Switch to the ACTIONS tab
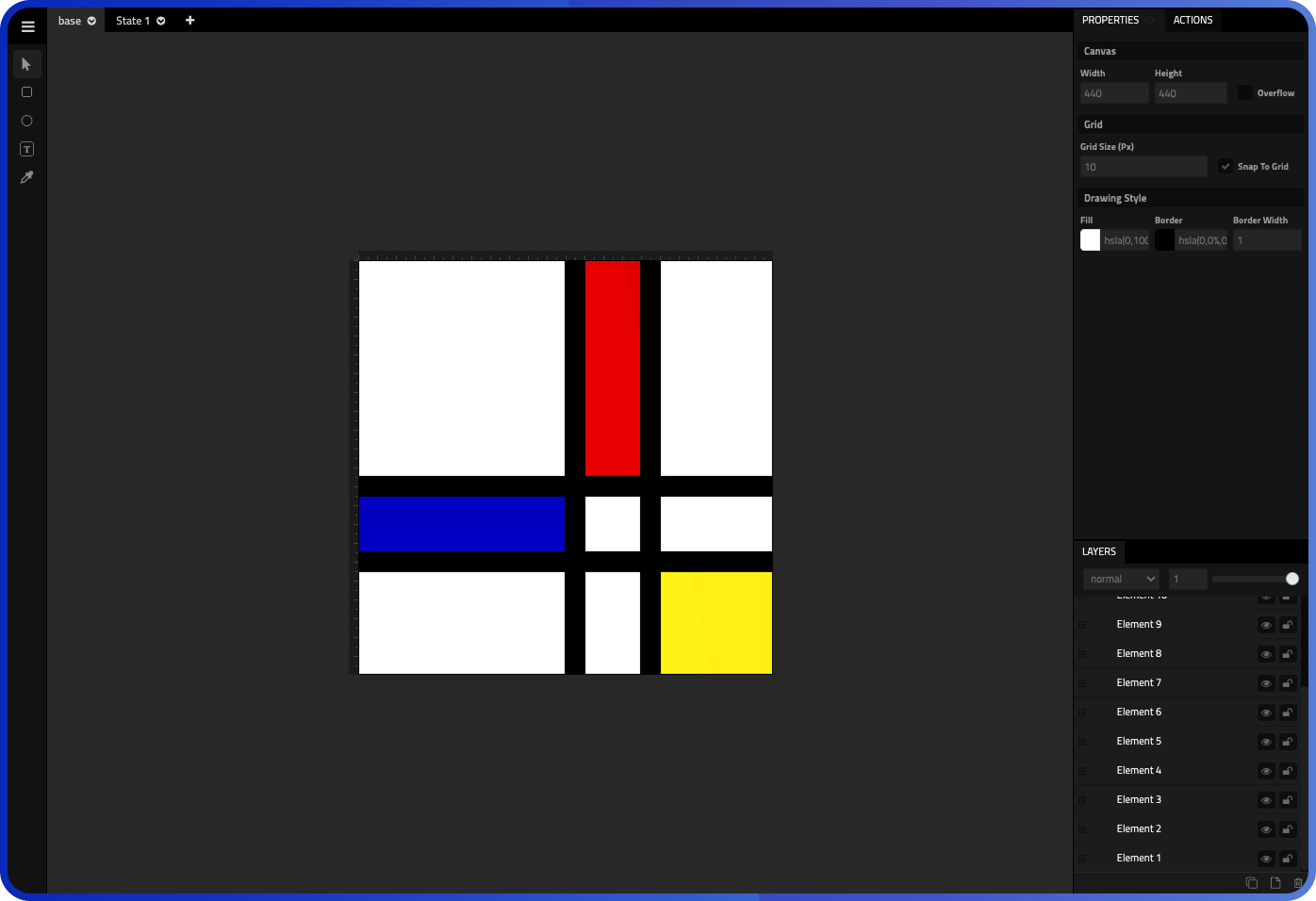Screen dimensions: 1316x901 [1193, 20]
